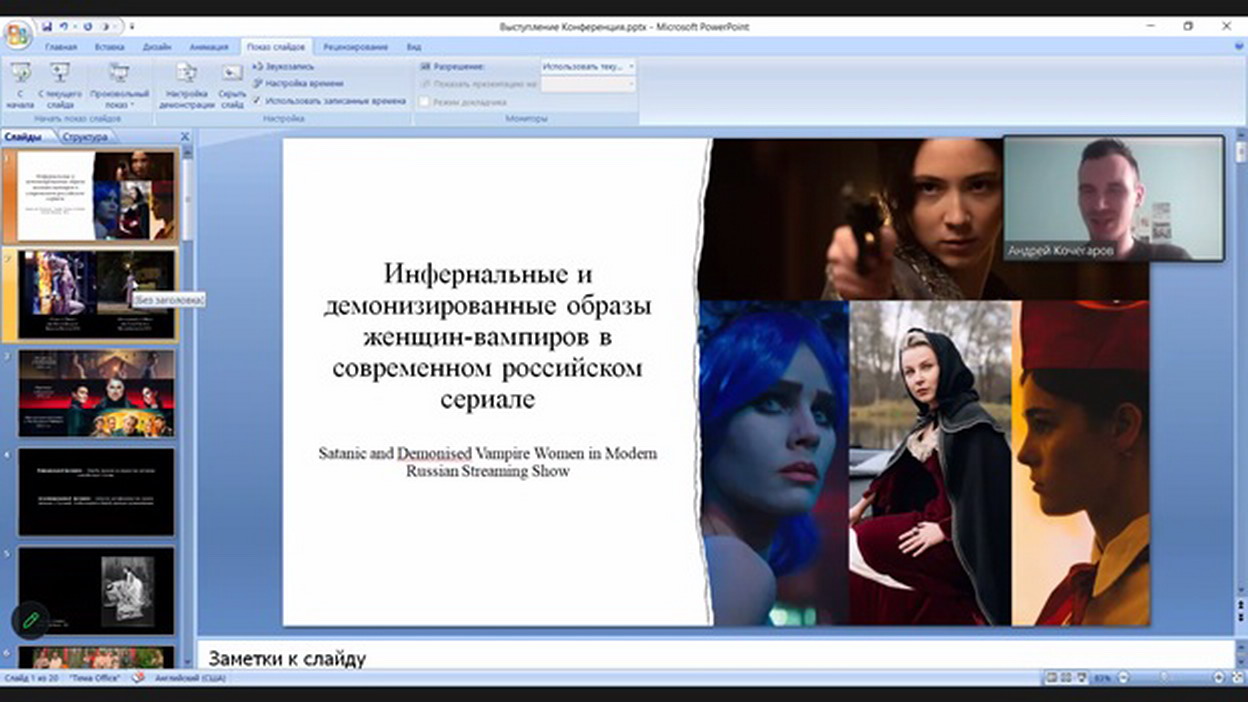Click the spell check status bar icon

(138, 678)
